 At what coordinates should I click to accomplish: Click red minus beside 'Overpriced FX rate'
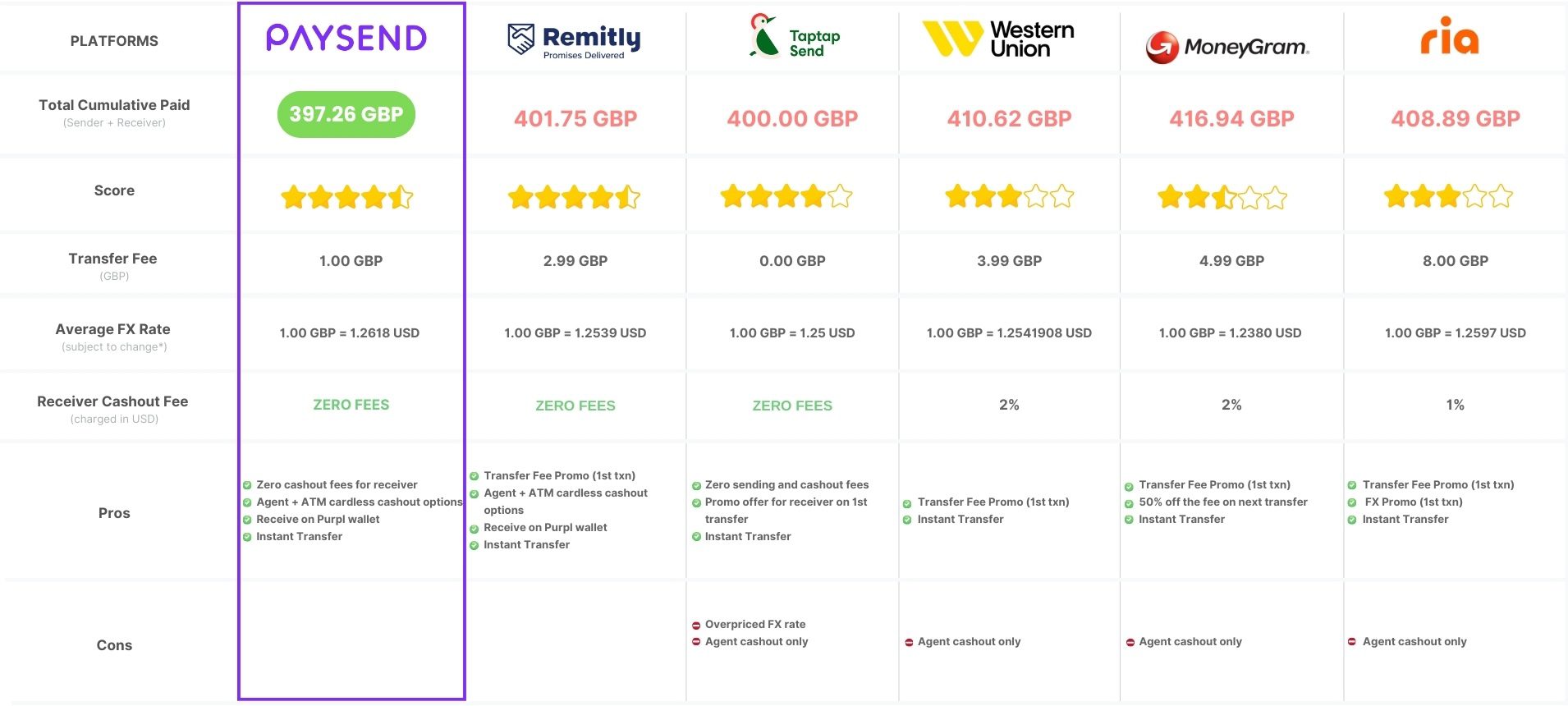[696, 626]
